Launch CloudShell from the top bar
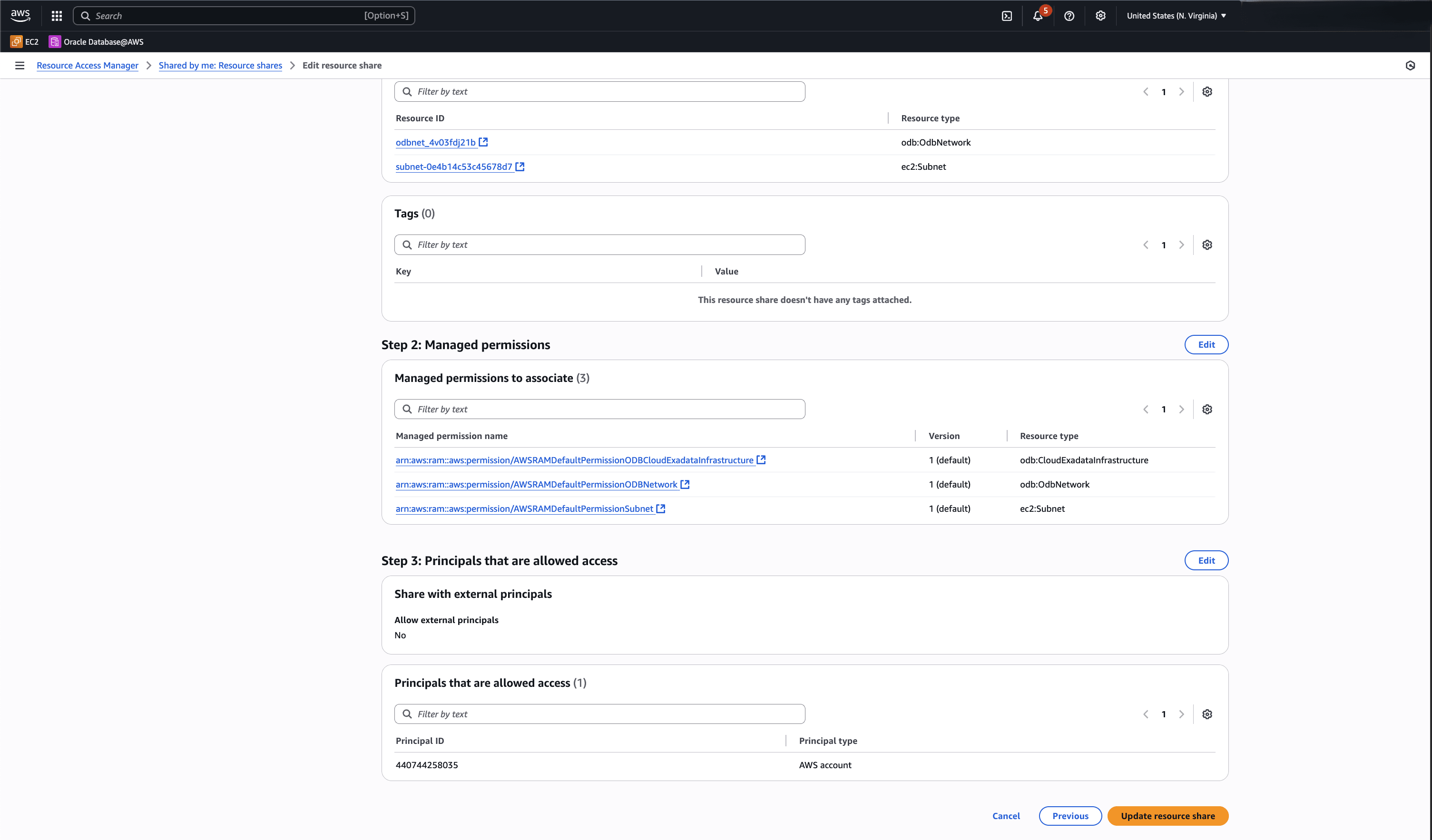The width and height of the screenshot is (1432, 840). [x=1006, y=16]
